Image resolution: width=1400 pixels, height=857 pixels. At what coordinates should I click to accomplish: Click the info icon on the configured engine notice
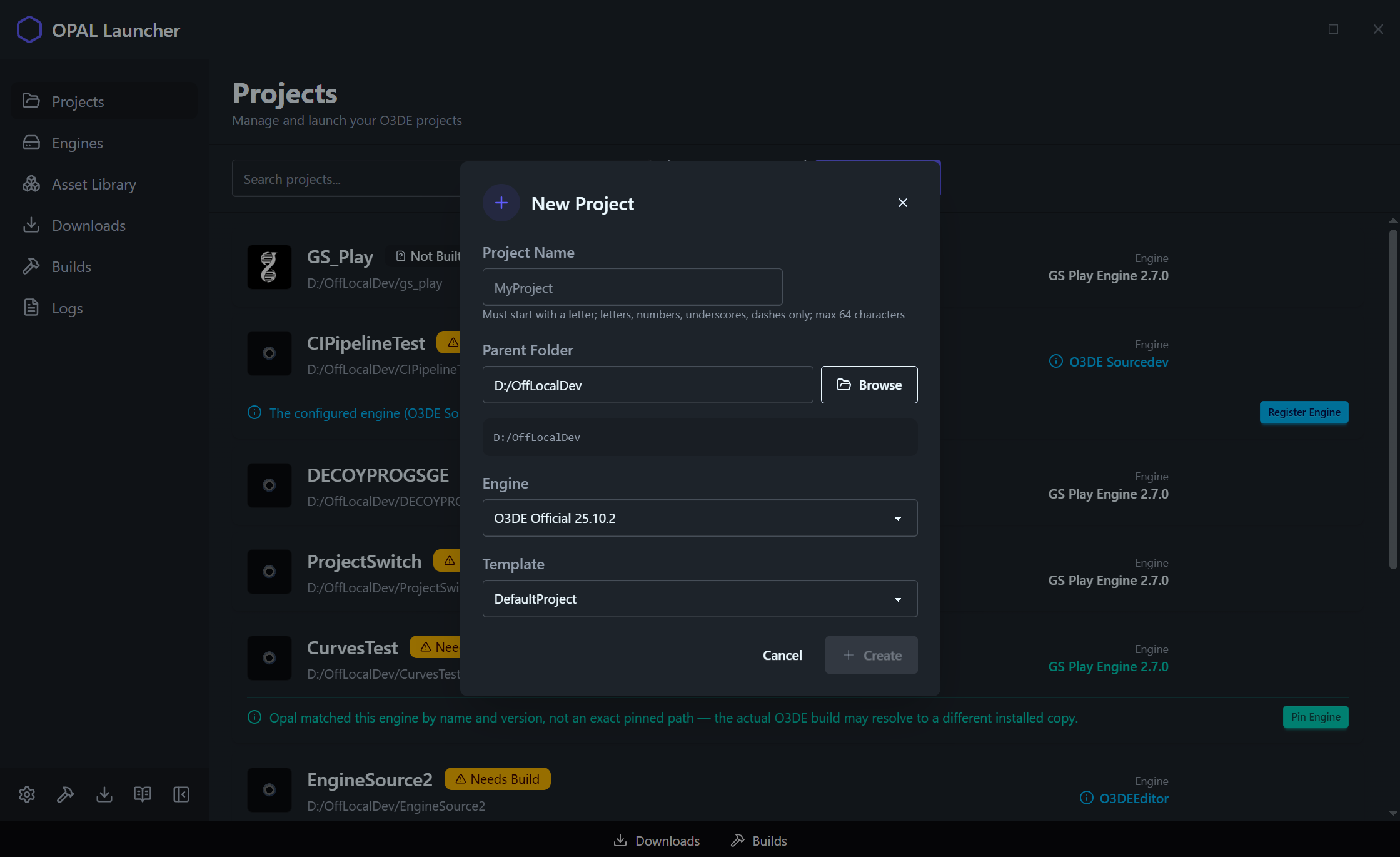[x=254, y=413]
